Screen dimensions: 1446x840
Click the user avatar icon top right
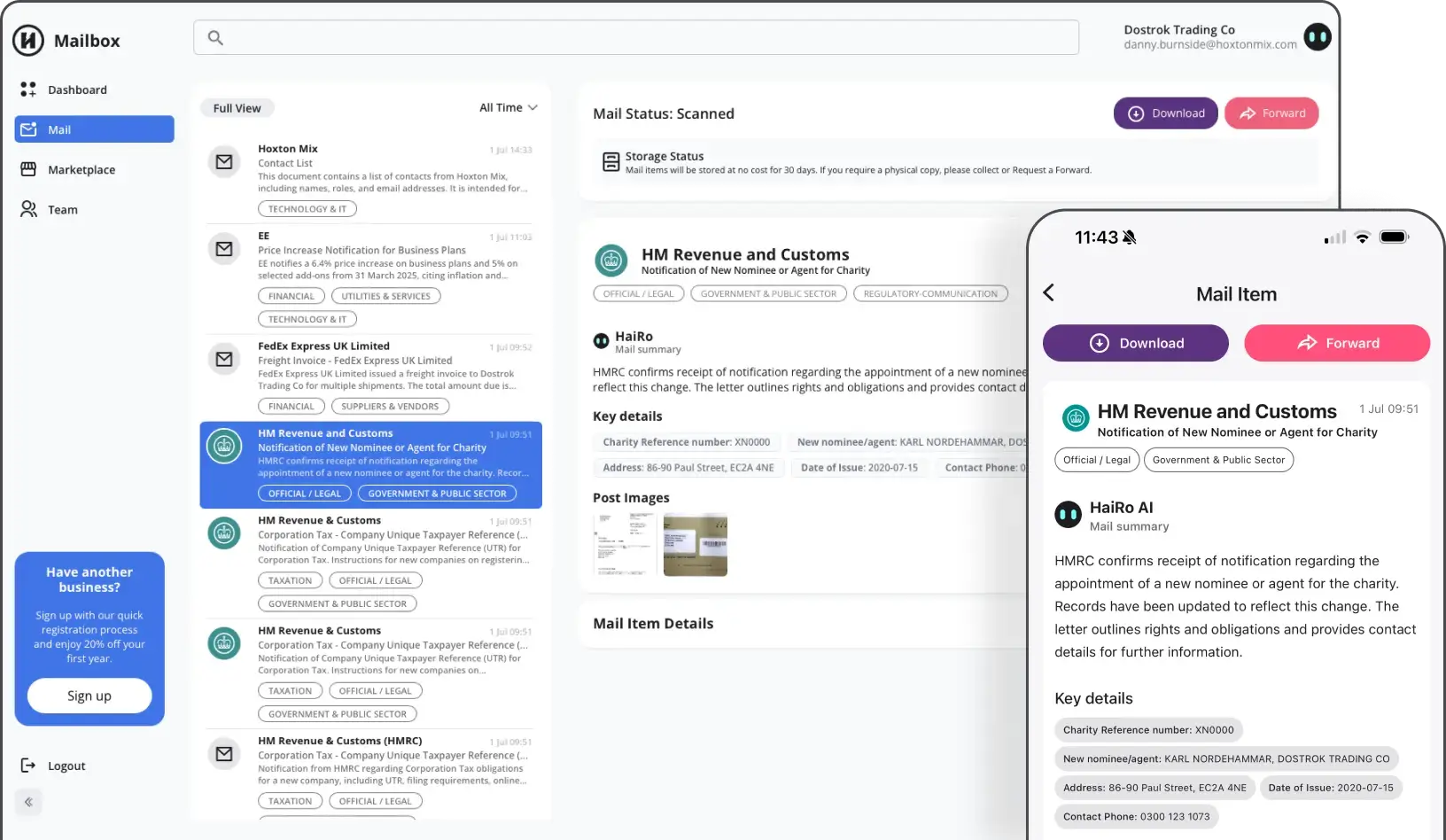(1317, 37)
